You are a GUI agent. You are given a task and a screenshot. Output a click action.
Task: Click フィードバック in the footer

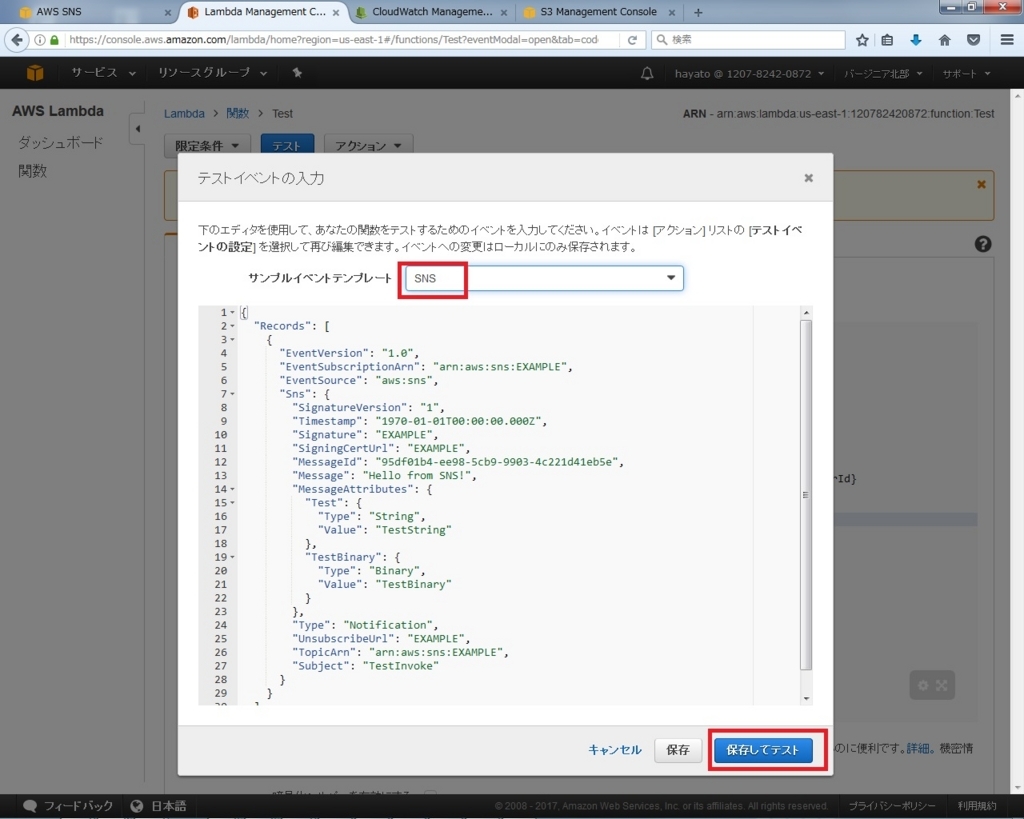click(x=68, y=806)
